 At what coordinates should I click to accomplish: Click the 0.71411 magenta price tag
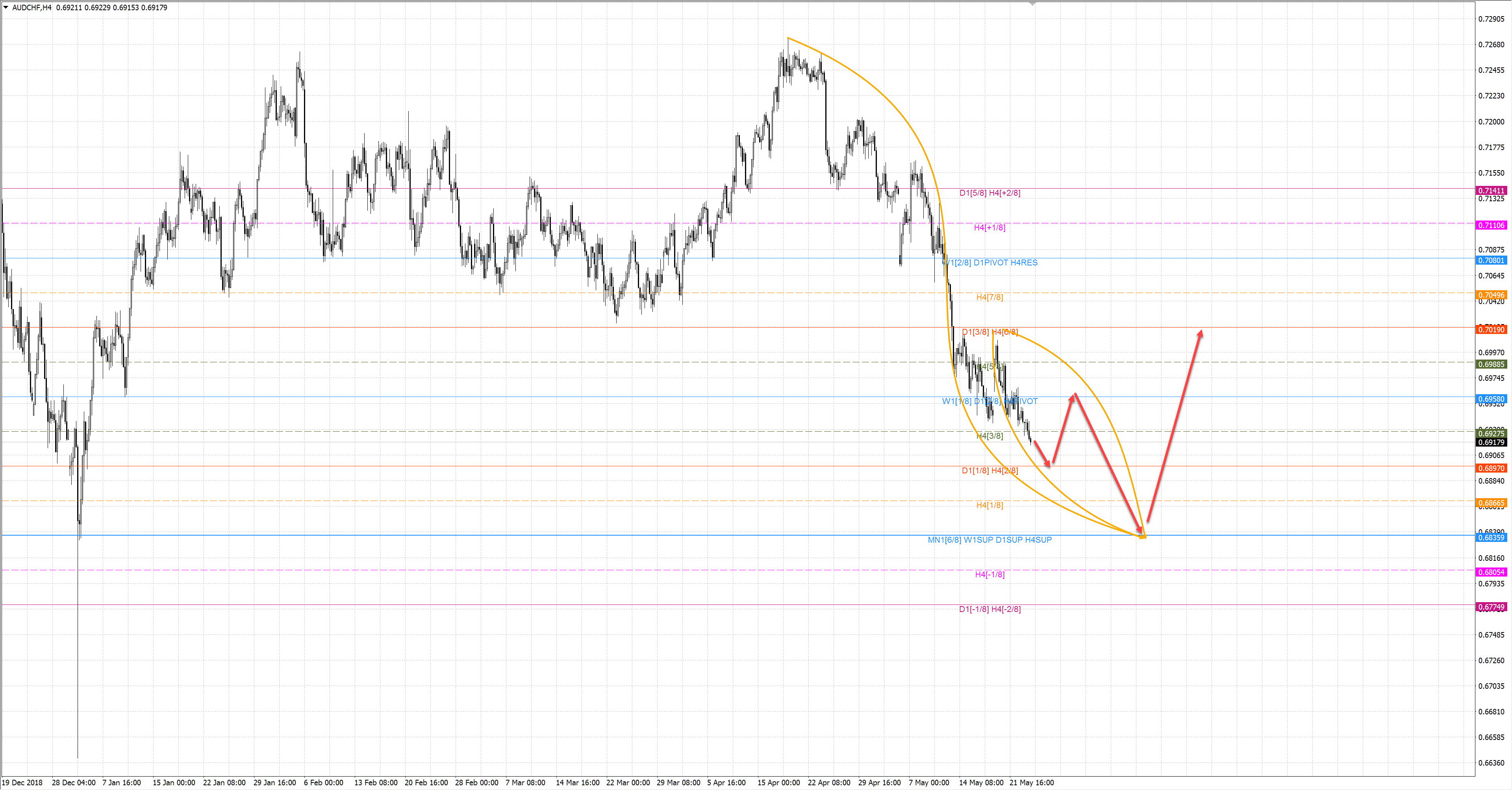pos(1492,191)
